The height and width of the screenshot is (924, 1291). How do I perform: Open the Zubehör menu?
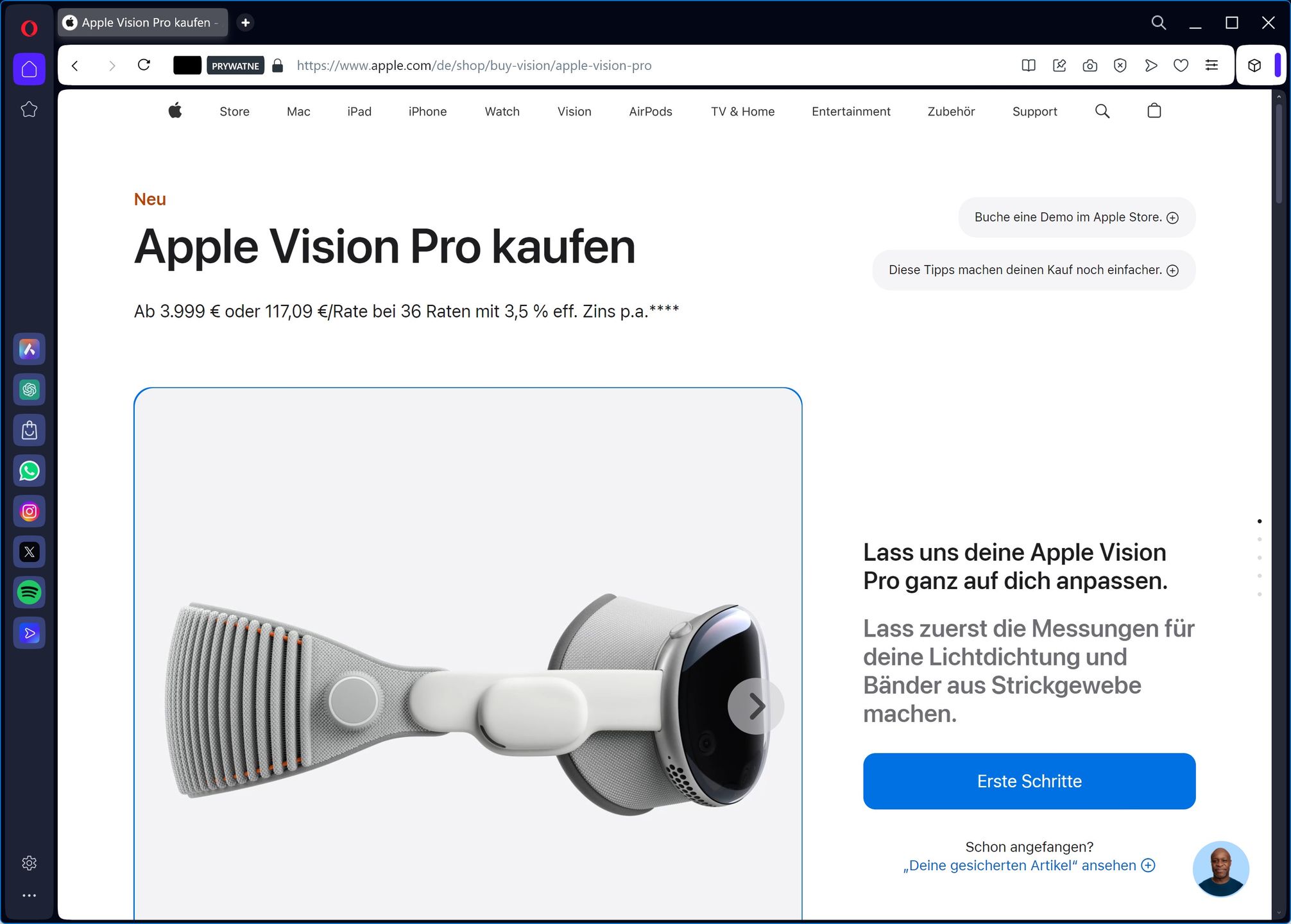[951, 112]
